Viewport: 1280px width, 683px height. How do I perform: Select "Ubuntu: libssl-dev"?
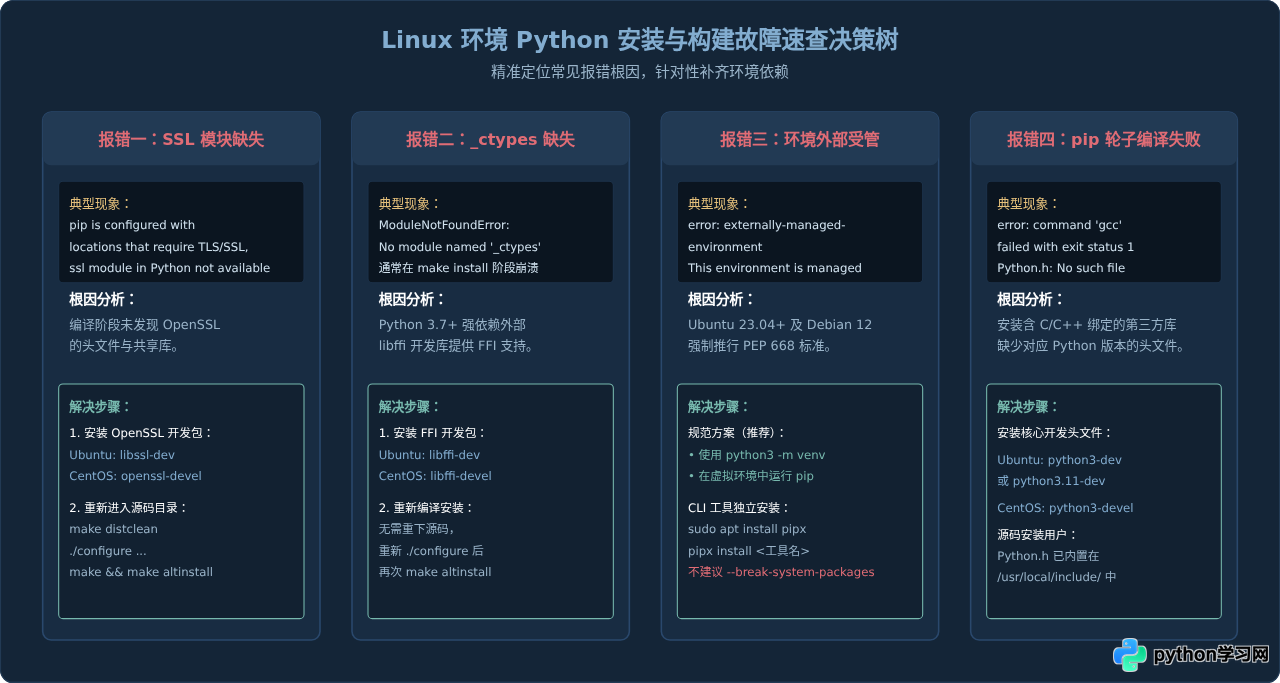122,455
